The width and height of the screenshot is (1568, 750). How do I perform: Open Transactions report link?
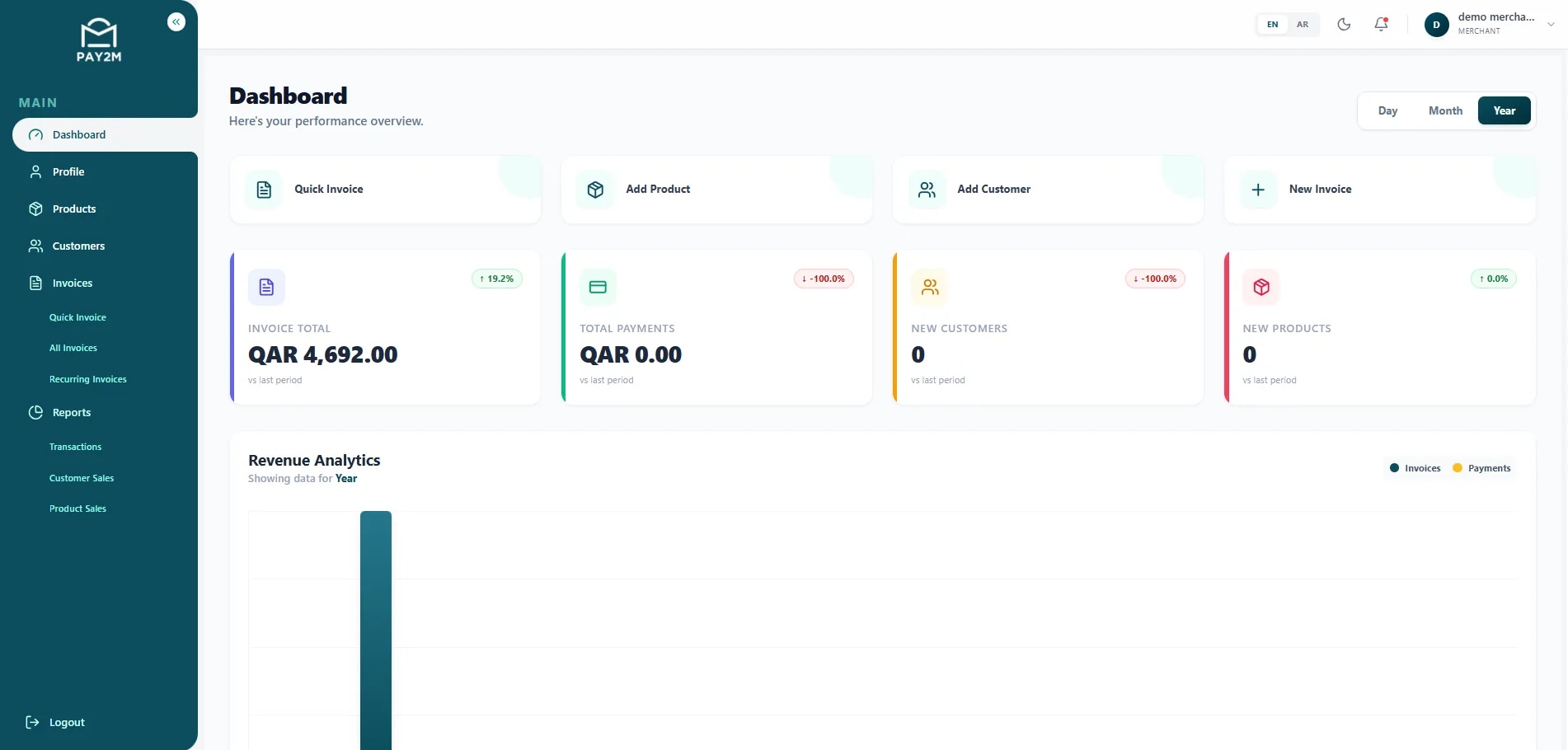click(75, 447)
